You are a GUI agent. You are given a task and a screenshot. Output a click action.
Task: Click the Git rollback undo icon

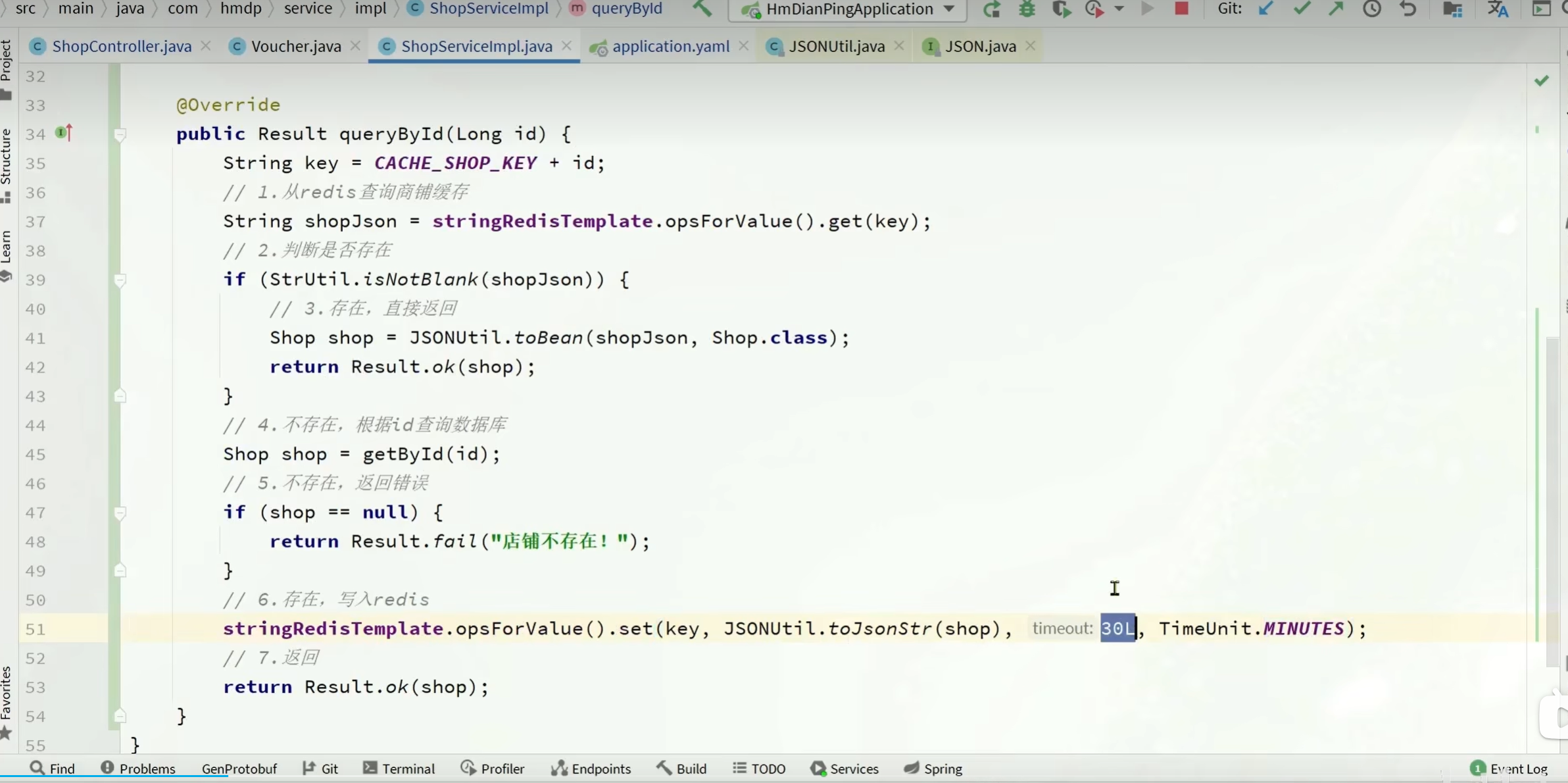[1408, 9]
